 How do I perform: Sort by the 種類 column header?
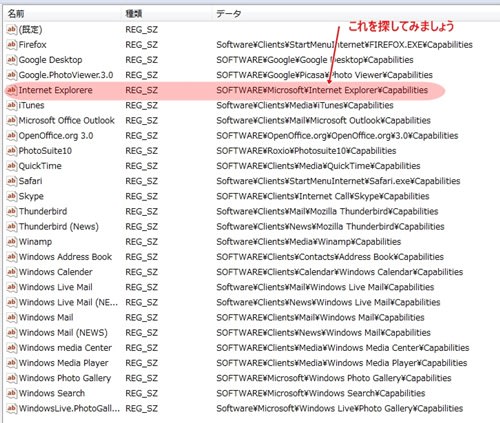134,14
